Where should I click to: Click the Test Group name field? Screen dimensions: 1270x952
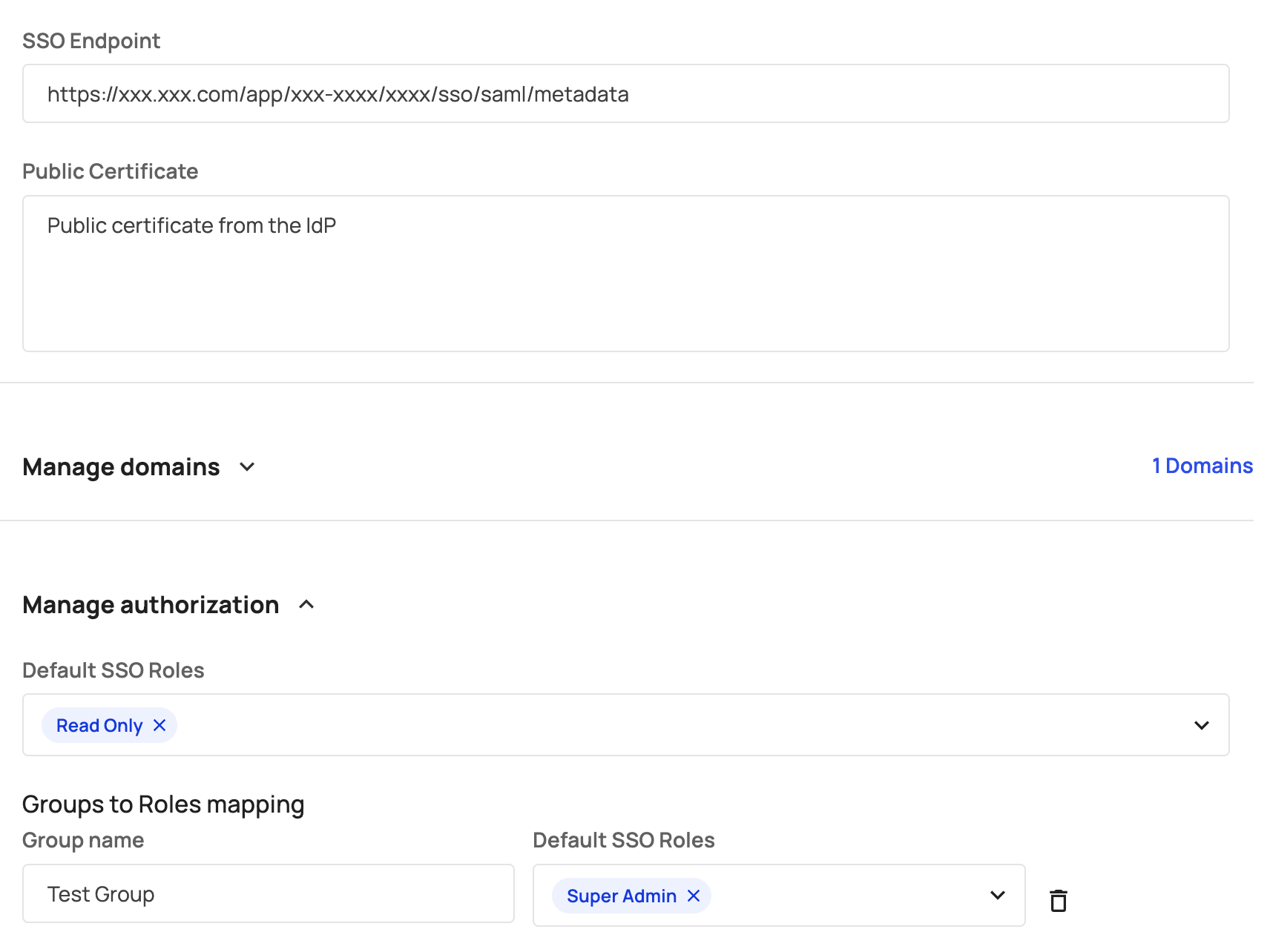[x=268, y=894]
